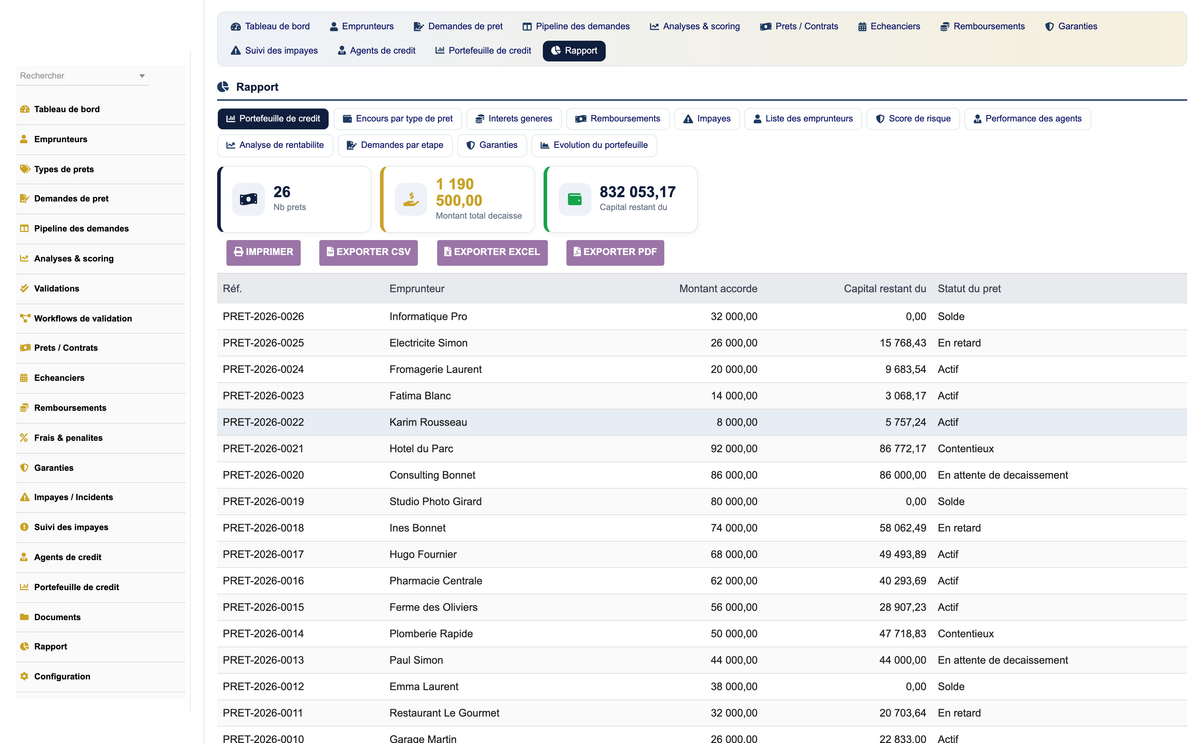The width and height of the screenshot is (1200, 743).
Task: Click the Tableau de bord sidebar icon
Action: (24, 109)
